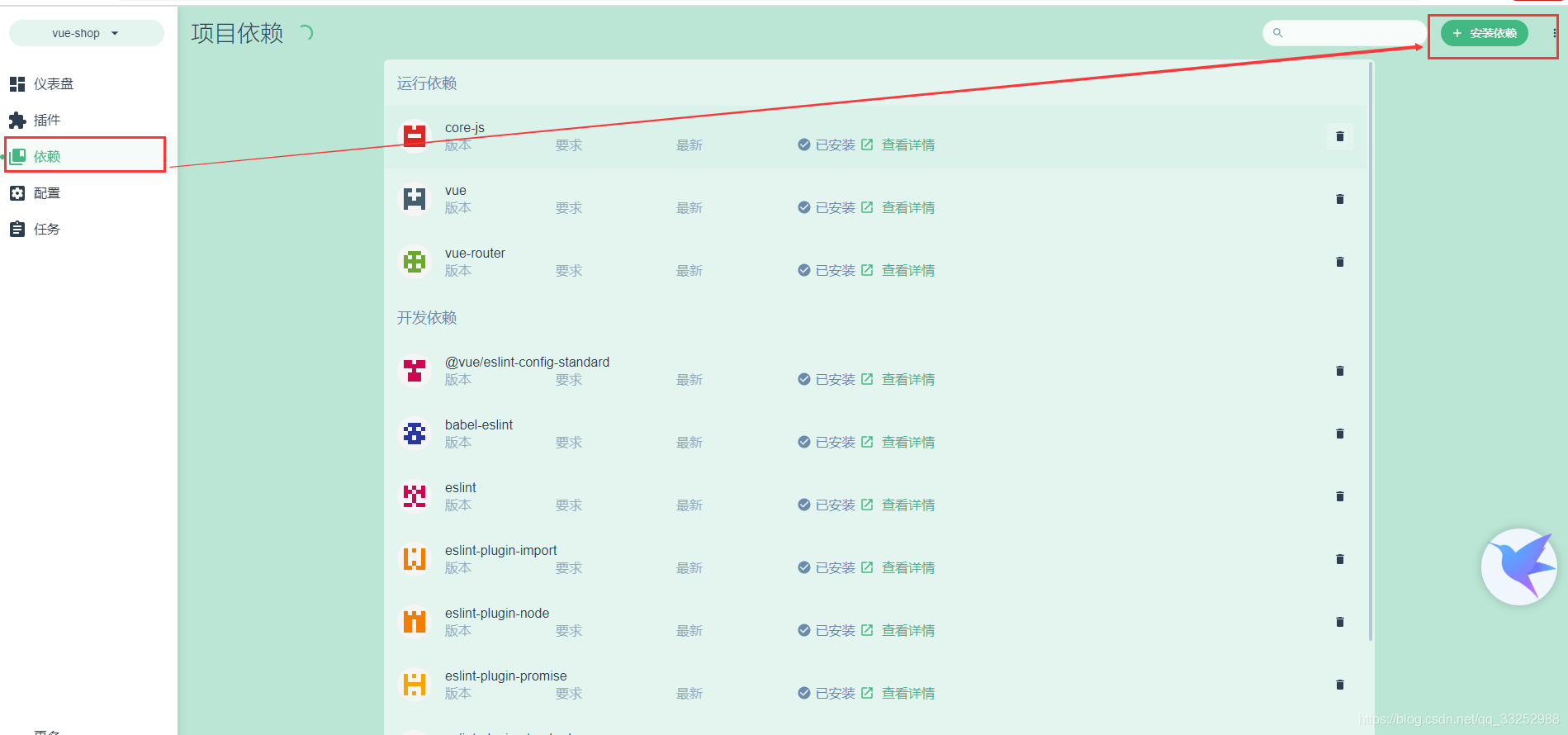Click the eslint-plugin-import avatar icon

point(415,559)
